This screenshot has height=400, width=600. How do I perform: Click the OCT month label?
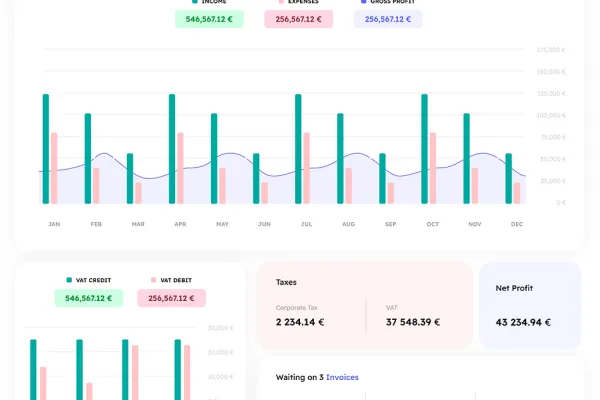pyautogui.click(x=433, y=224)
